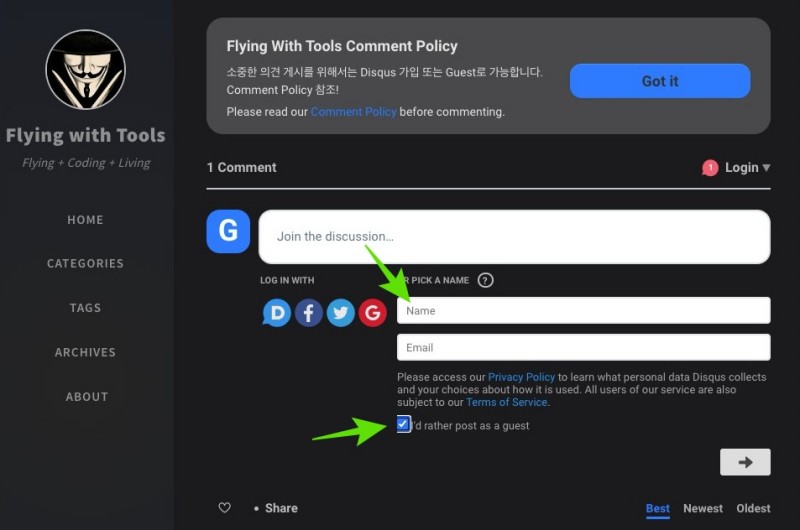The height and width of the screenshot is (530, 800).
Task: Submit with the arrow button
Action: pos(745,462)
